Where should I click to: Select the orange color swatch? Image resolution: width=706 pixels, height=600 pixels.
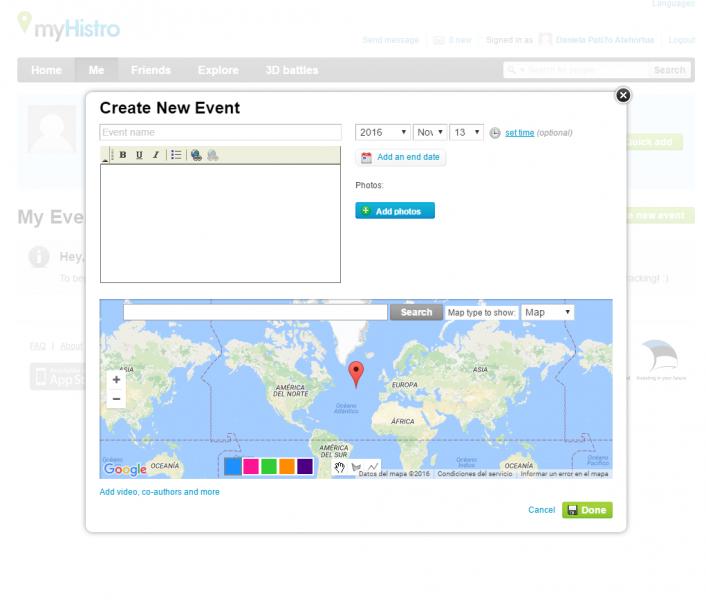pyautogui.click(x=287, y=466)
